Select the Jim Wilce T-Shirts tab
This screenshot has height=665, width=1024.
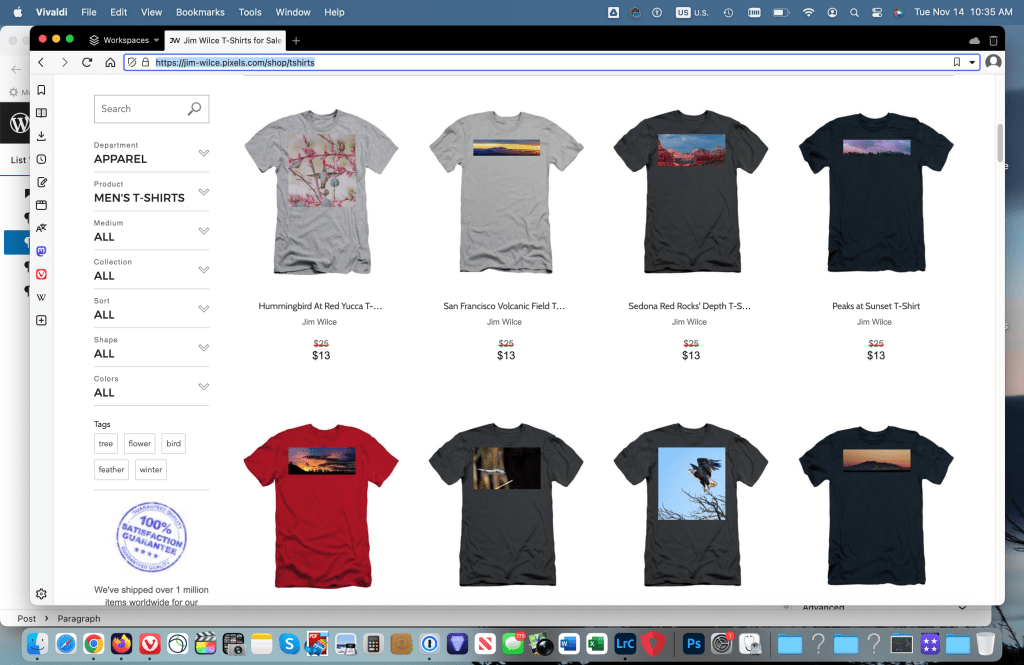pyautogui.click(x=224, y=40)
